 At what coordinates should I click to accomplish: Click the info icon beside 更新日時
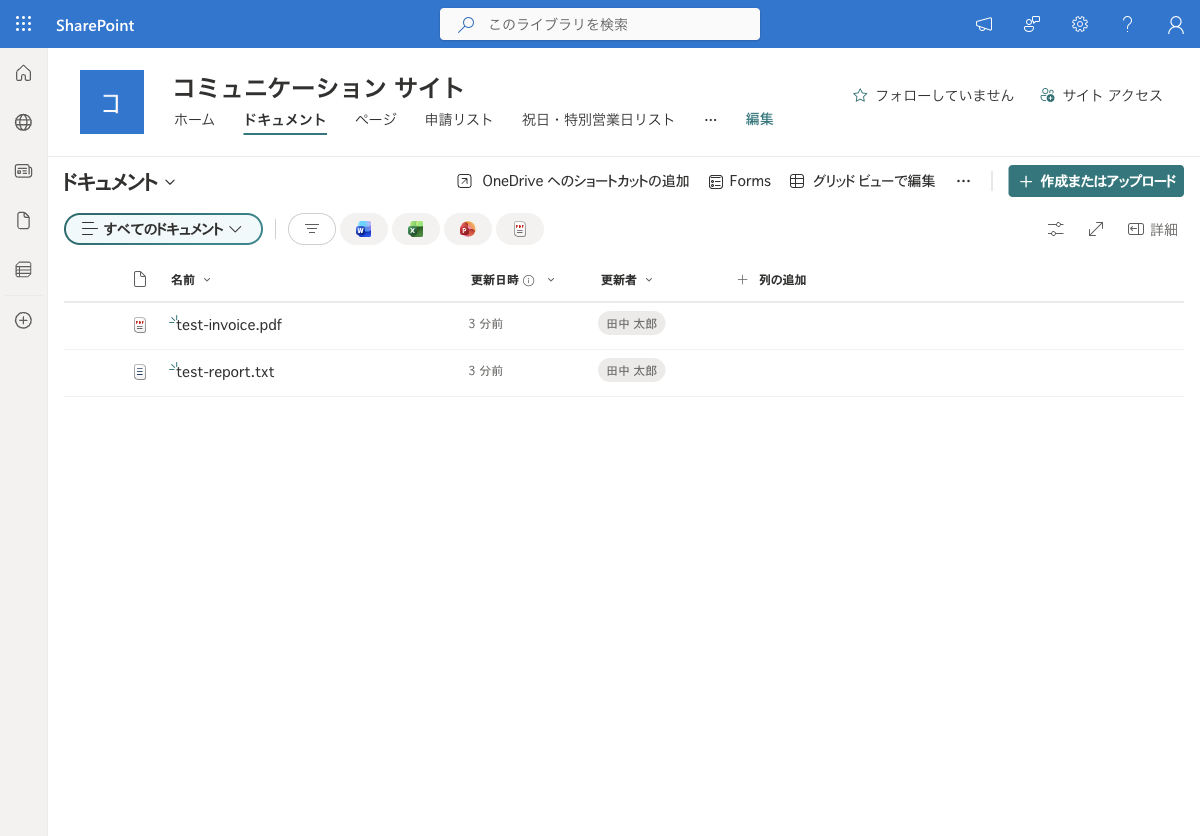pyautogui.click(x=529, y=280)
